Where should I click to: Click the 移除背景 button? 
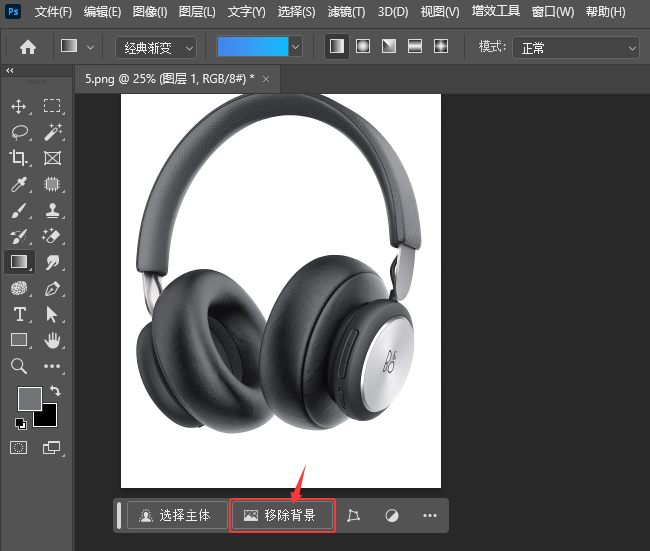pyautogui.click(x=282, y=515)
